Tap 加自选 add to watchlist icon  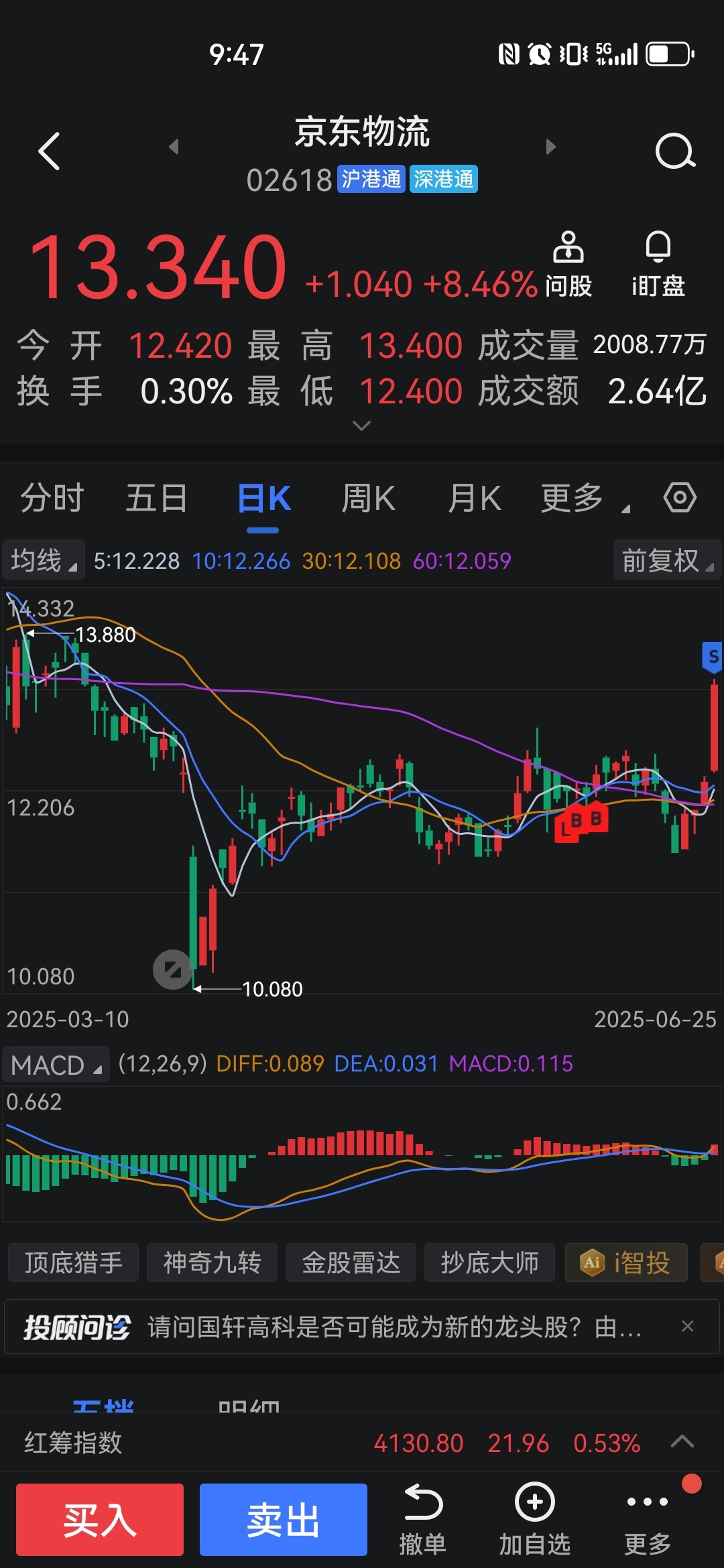(534, 1520)
